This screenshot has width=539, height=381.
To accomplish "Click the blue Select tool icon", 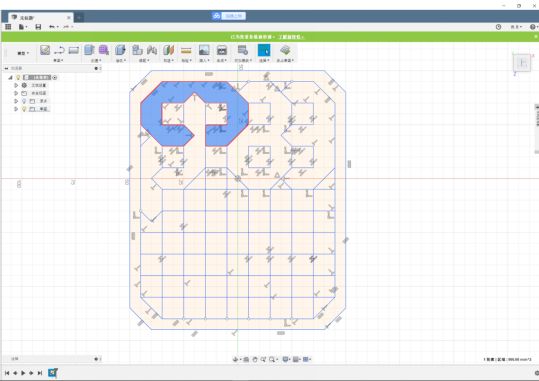I will tap(264, 50).
